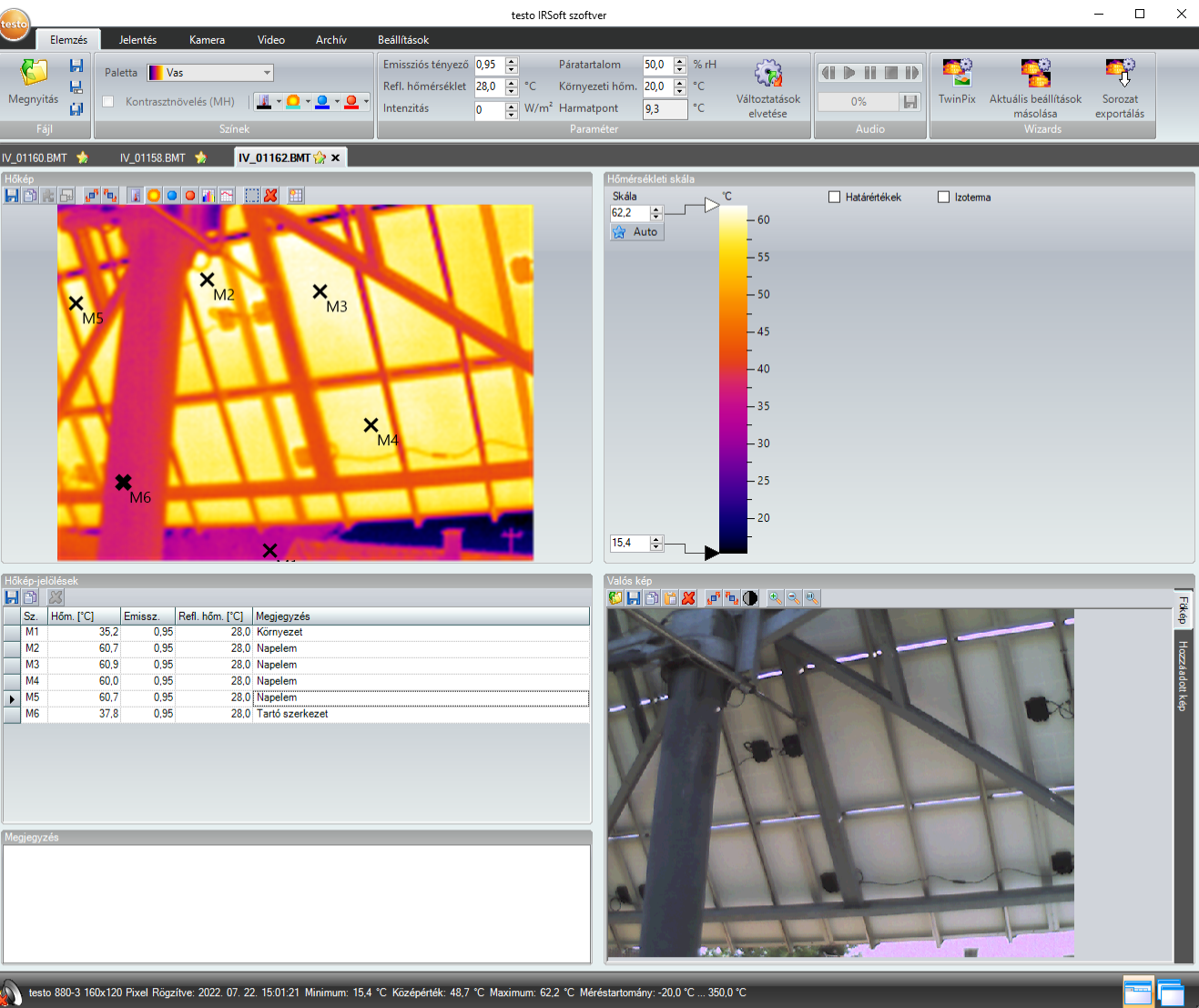This screenshot has height=1008, width=1199.
Task: Check the Kontrasztnövelés (MH) checkbox
Action: tap(108, 102)
